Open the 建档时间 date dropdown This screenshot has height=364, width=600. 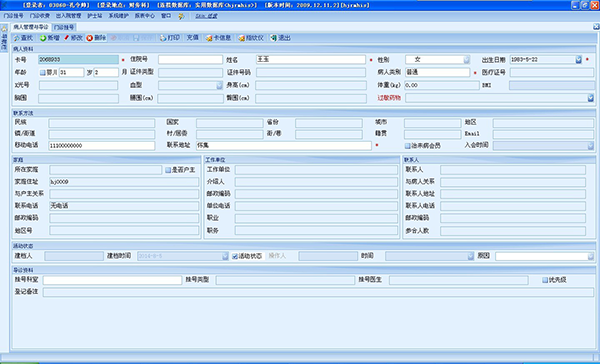225,256
